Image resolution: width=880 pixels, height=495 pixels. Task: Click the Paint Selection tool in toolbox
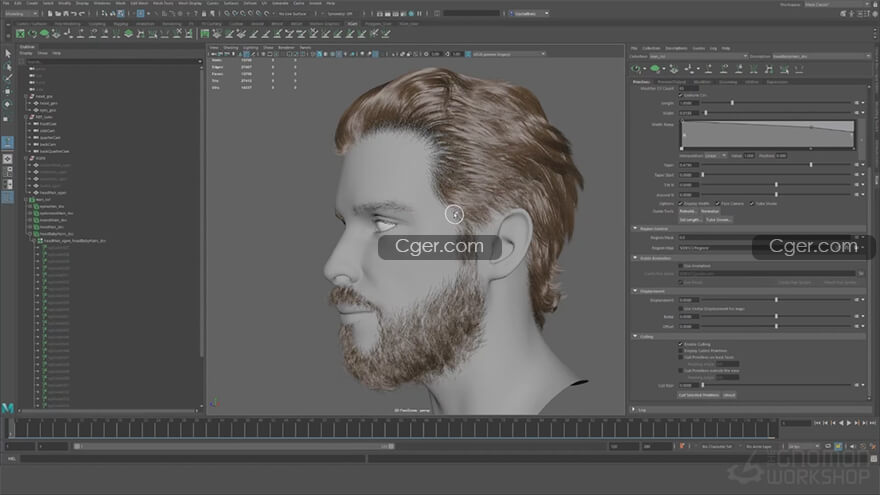8,79
